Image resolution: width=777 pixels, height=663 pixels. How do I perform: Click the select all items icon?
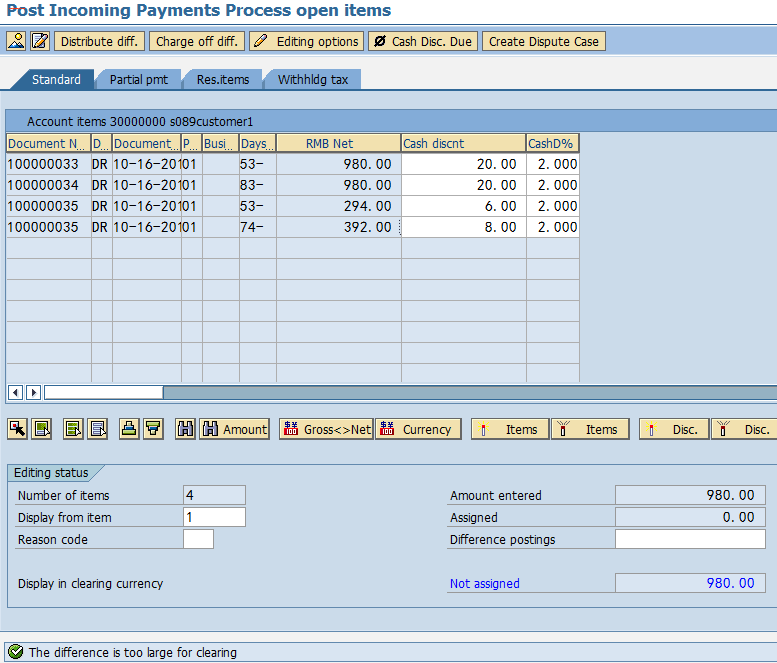pyautogui.click(x=42, y=429)
